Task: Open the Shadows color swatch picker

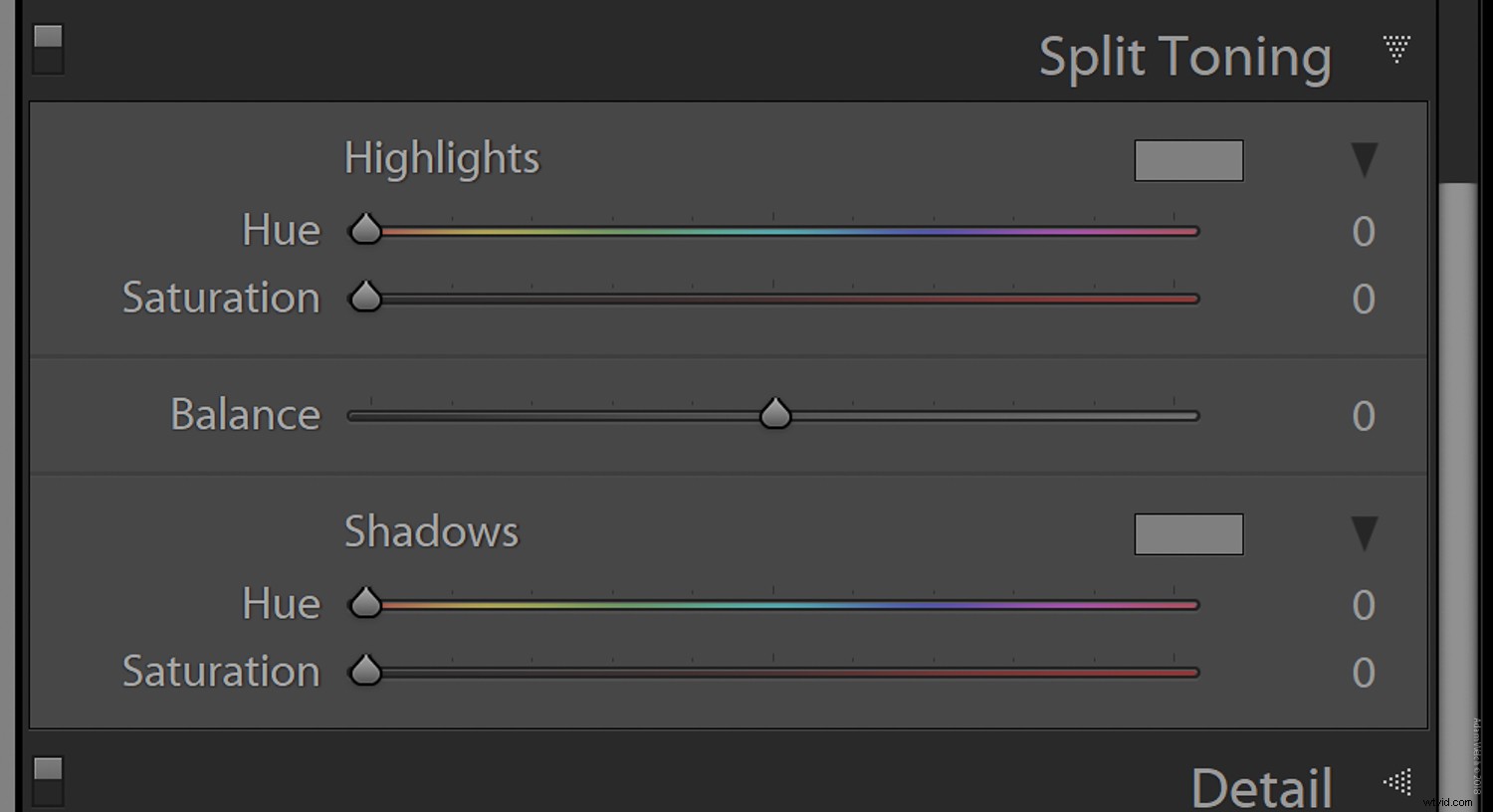Action: click(x=1188, y=534)
